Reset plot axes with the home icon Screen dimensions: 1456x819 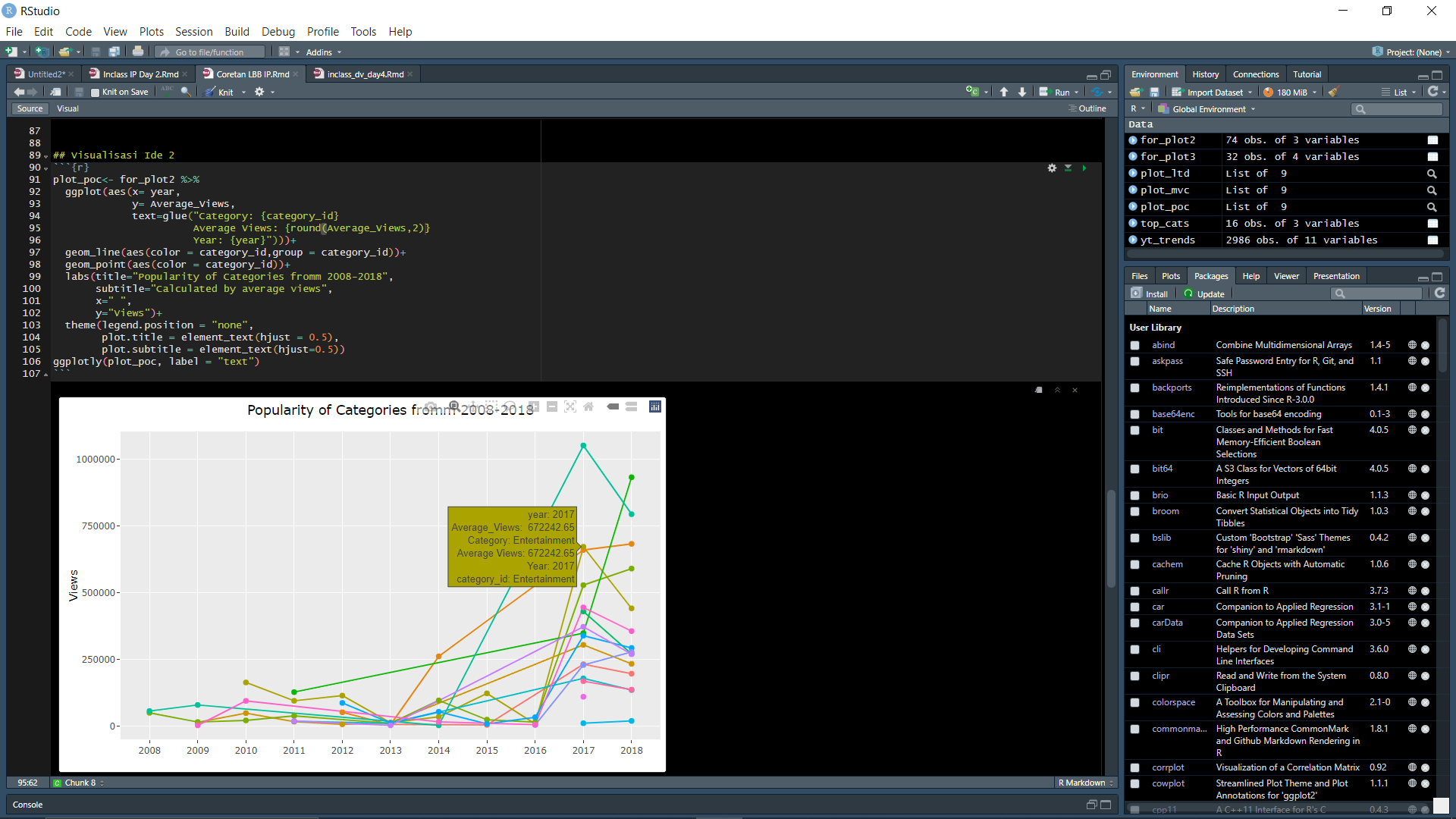click(588, 406)
